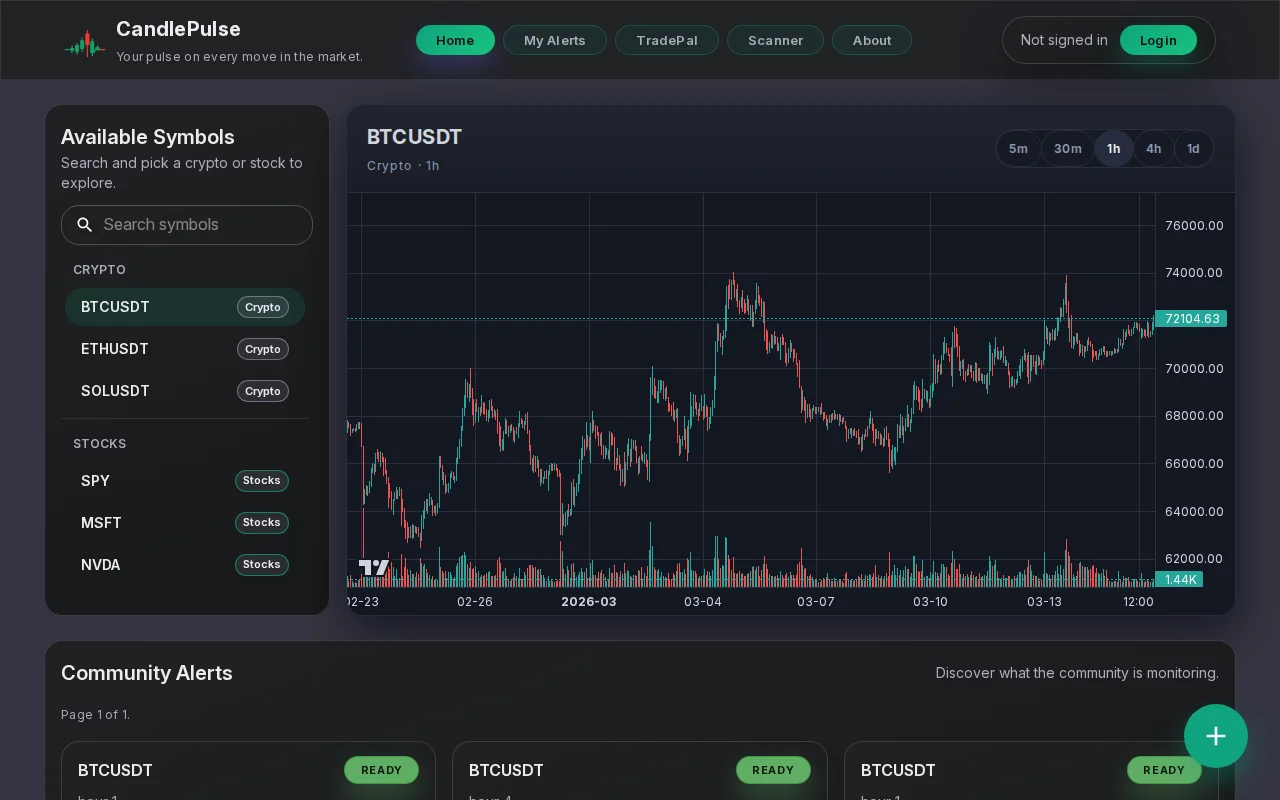Select SPY stock symbol

[x=185, y=481]
